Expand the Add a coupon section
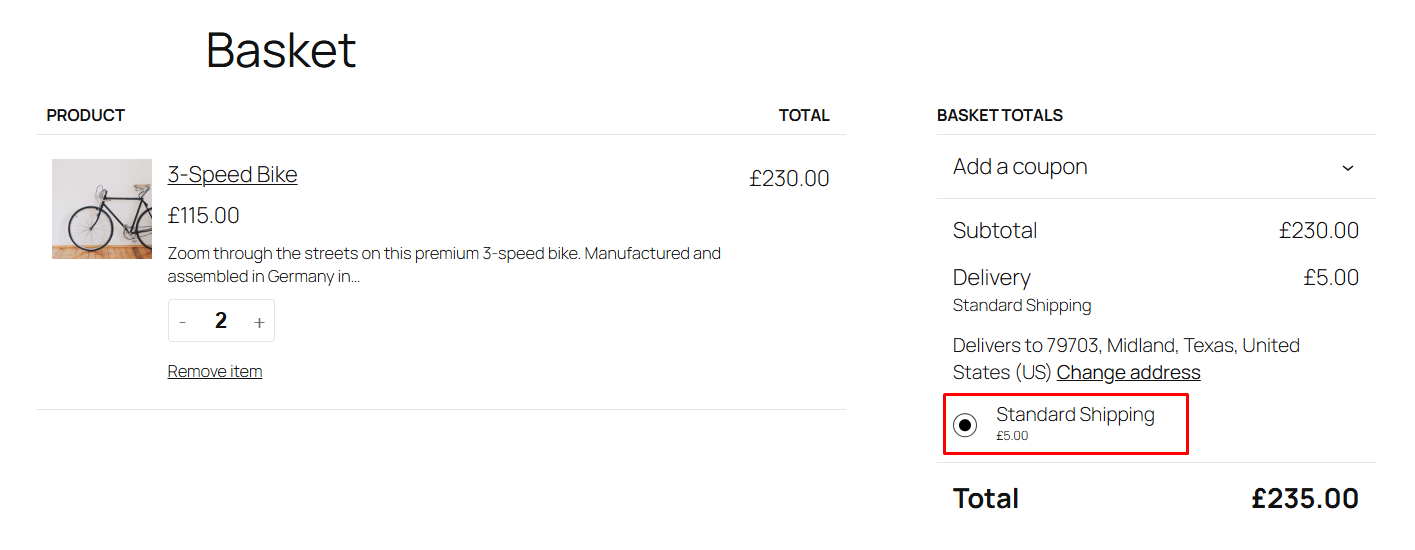 coord(1020,167)
